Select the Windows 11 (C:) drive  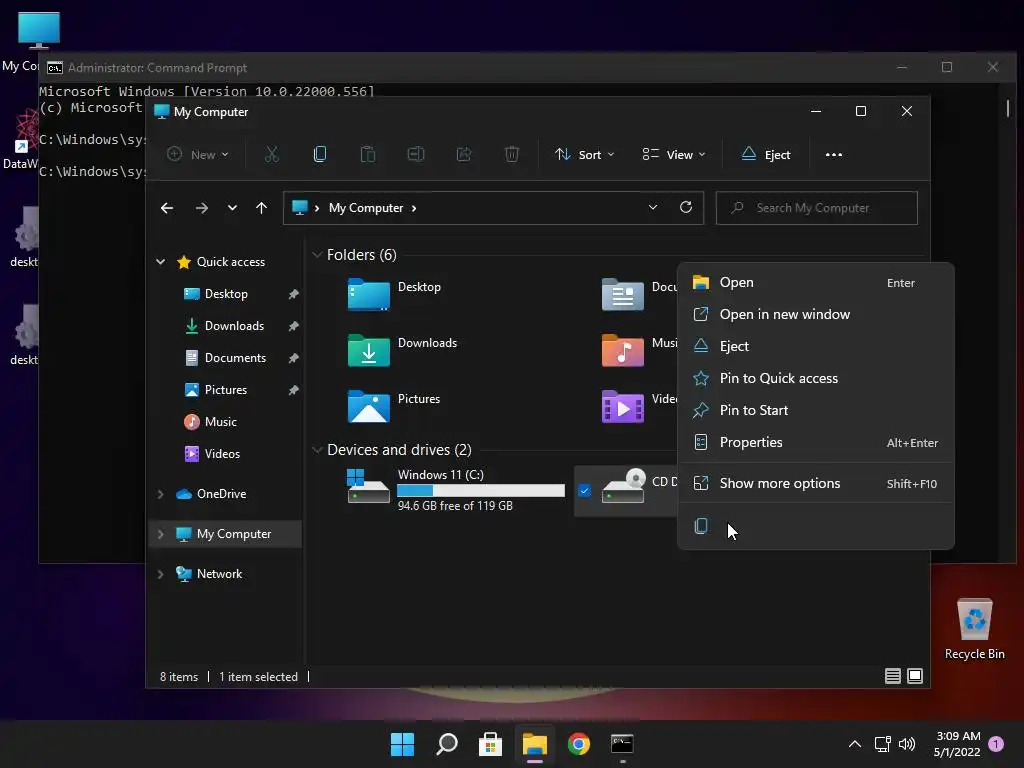click(456, 489)
